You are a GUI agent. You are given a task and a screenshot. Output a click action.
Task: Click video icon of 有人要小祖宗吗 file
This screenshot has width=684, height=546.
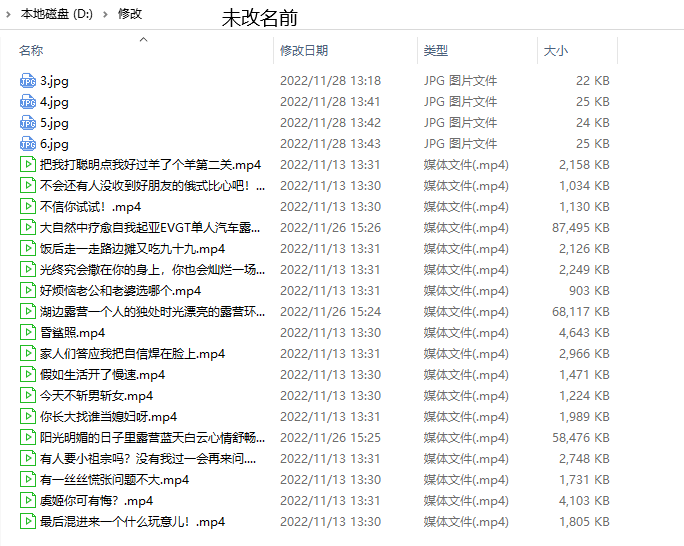tap(28, 458)
